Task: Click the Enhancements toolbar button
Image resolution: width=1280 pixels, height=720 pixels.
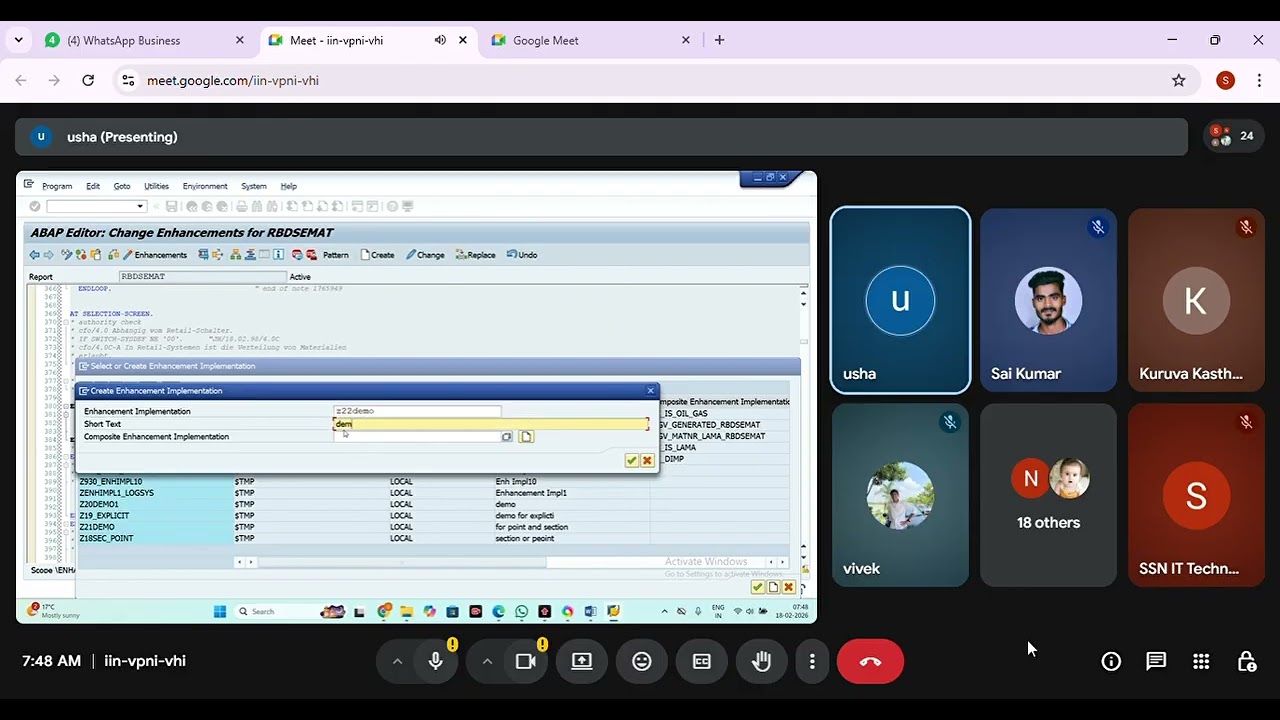Action: 155,255
